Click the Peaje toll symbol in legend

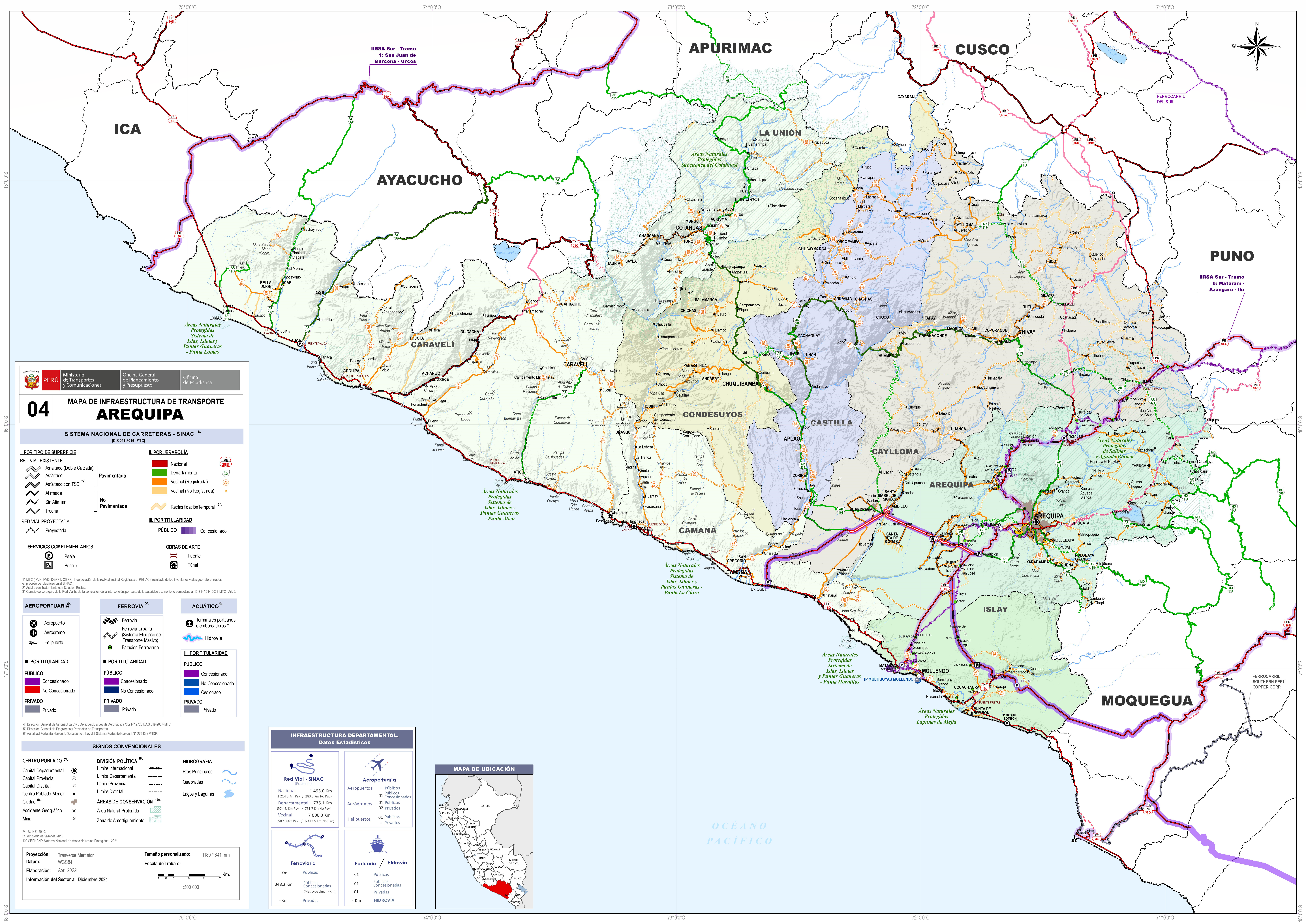pos(49,556)
